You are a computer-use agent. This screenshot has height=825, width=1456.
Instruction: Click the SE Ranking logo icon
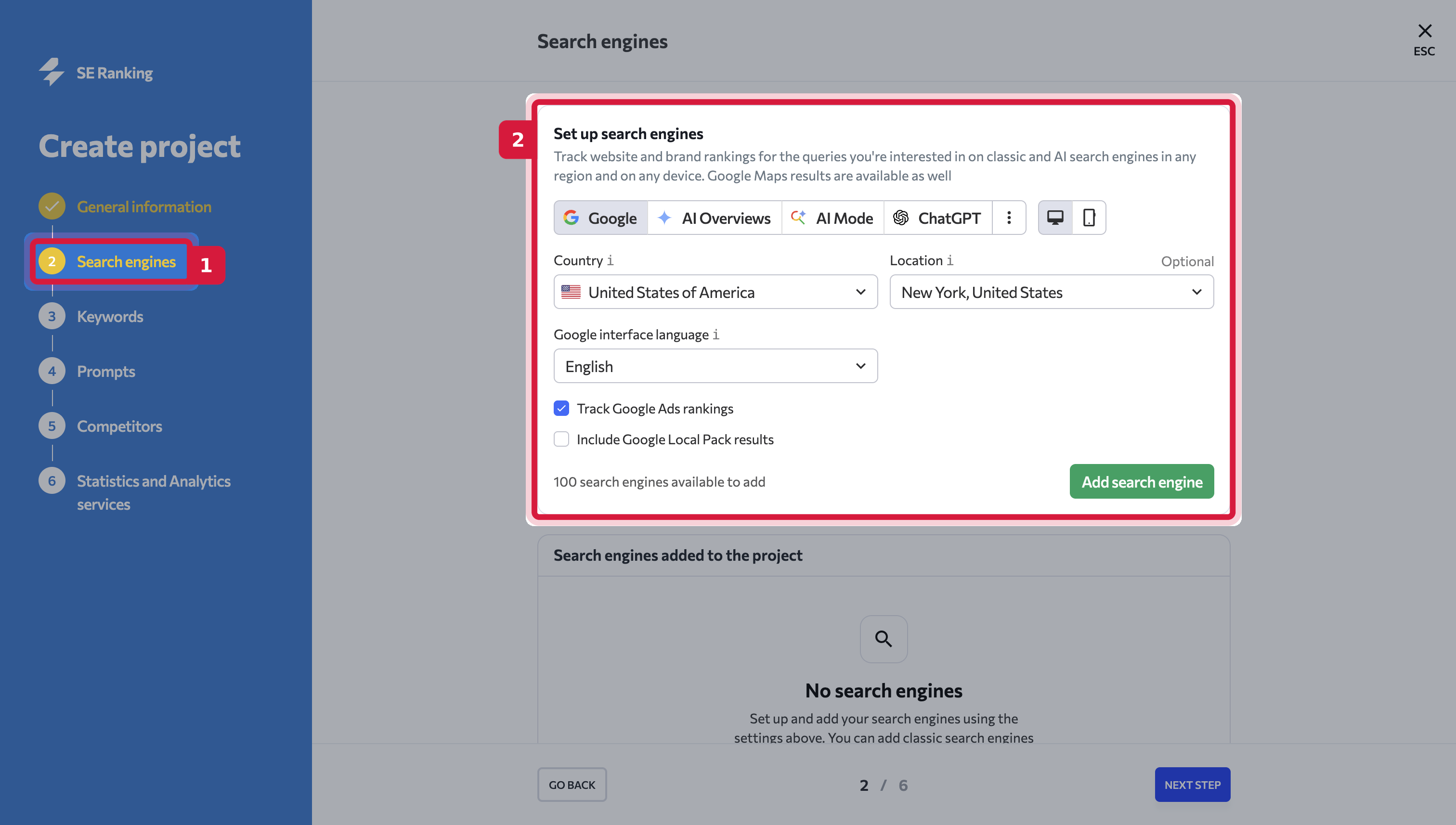coord(52,72)
